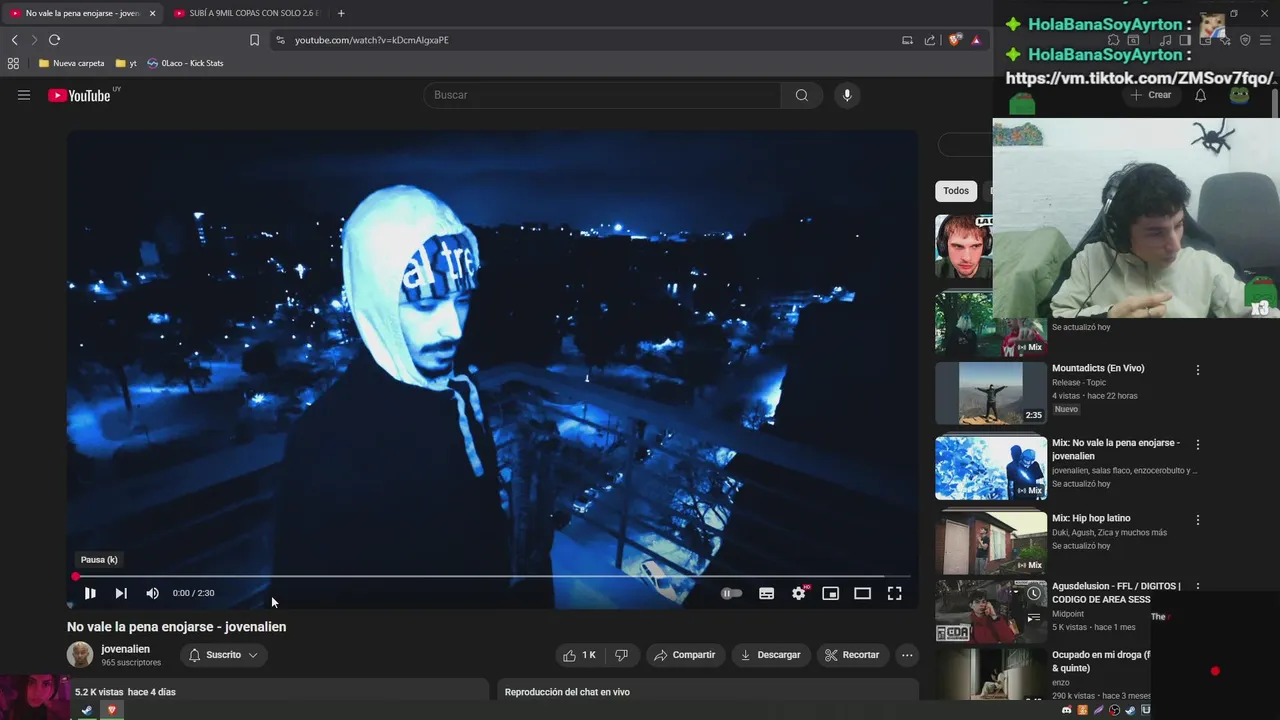Skip to the next video
This screenshot has height=720, width=1280.
121,593
